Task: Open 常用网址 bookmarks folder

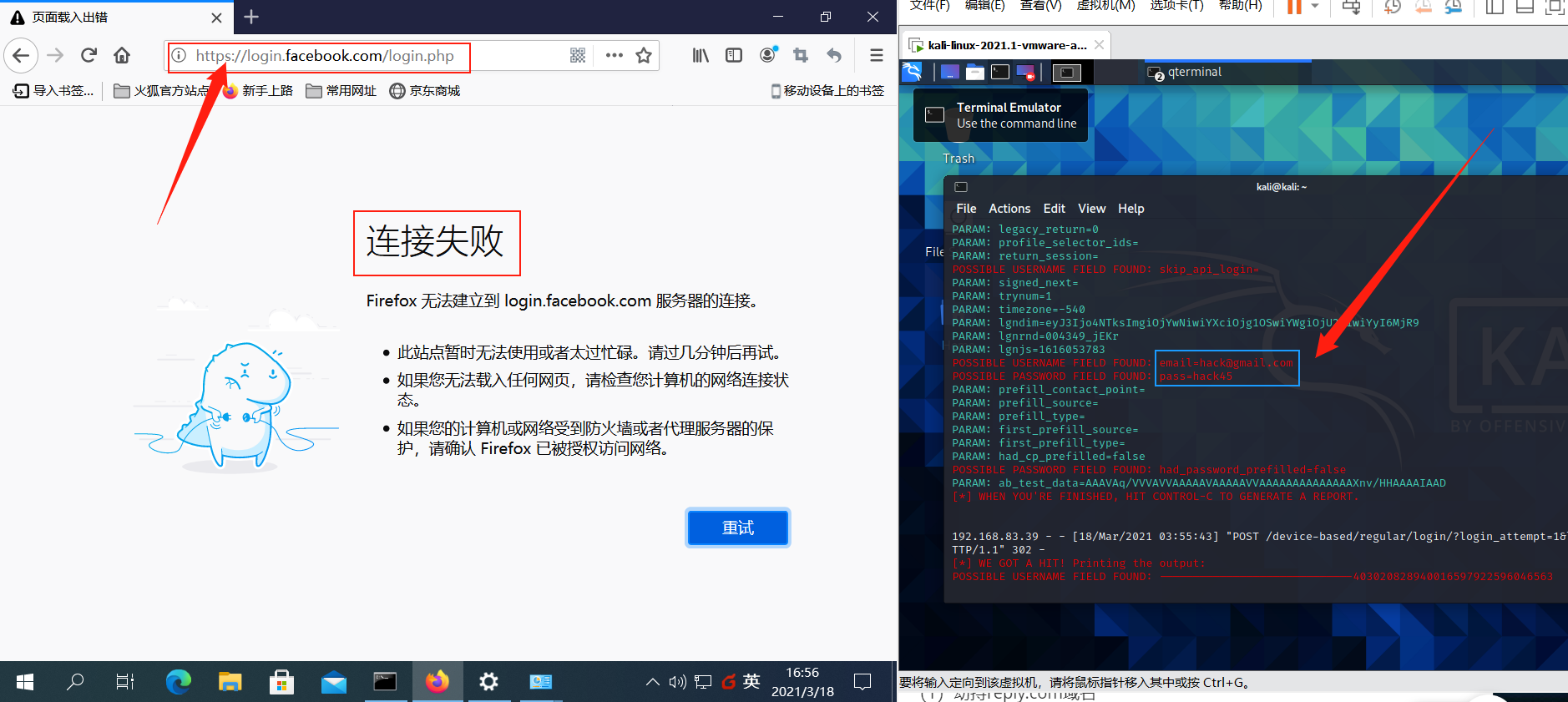Action: [341, 91]
